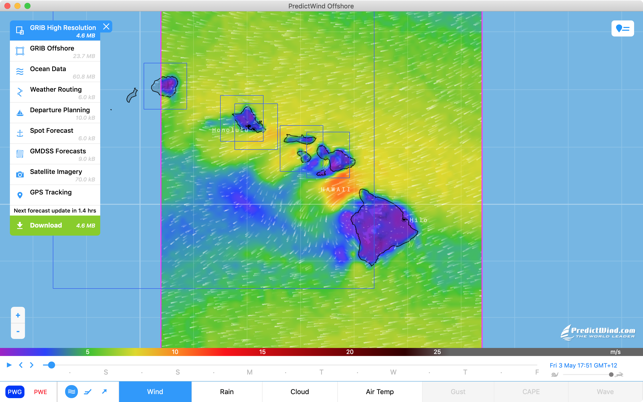Viewport: 643px width, 402px height.
Task: Click the Satellite Imagery camera icon
Action: [x=20, y=174]
